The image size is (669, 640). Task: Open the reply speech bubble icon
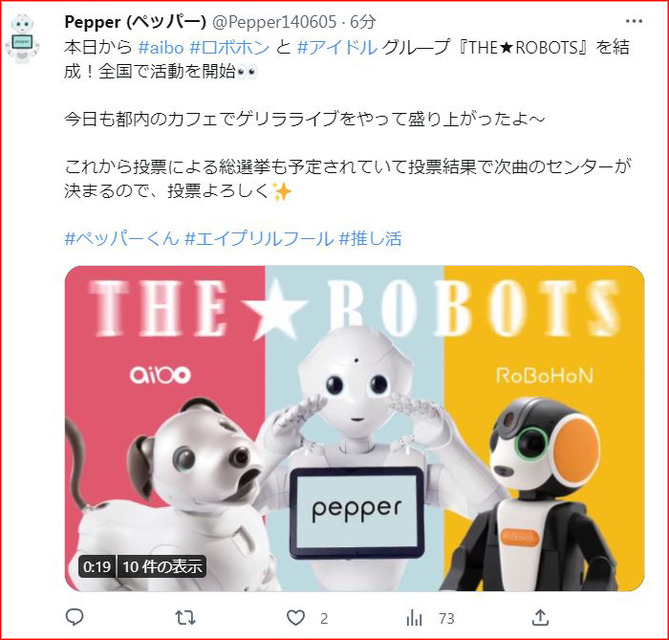pyautogui.click(x=75, y=617)
